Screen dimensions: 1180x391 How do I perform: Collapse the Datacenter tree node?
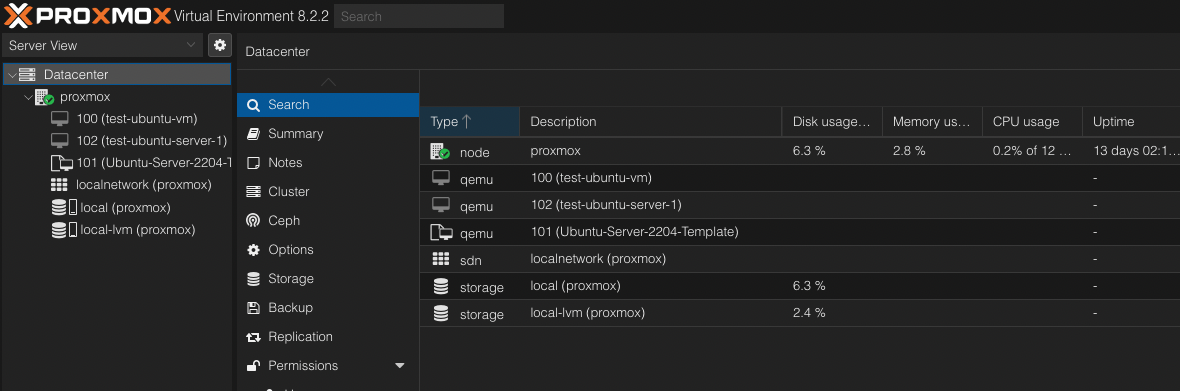pos(11,74)
